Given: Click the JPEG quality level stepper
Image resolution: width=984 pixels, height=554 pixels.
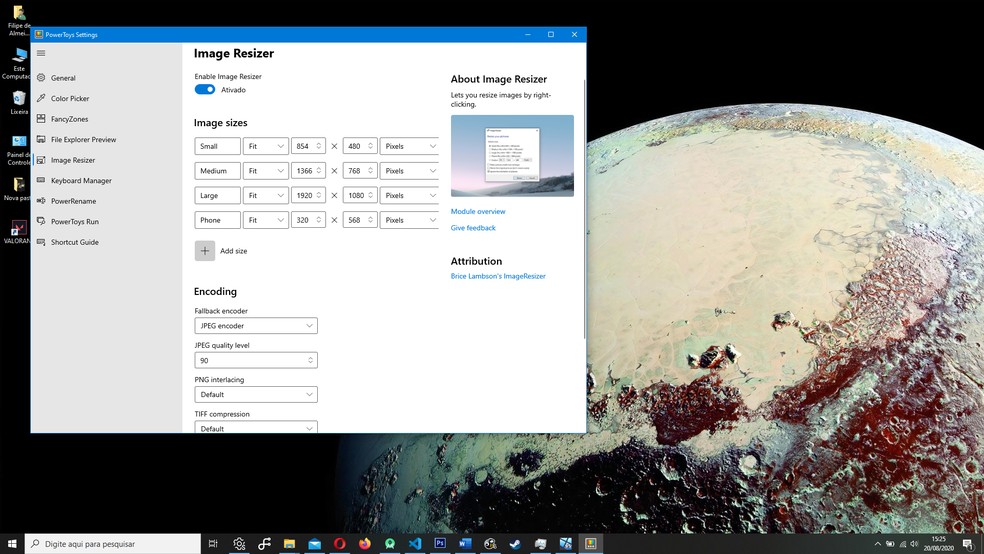Looking at the screenshot, I should point(310,360).
